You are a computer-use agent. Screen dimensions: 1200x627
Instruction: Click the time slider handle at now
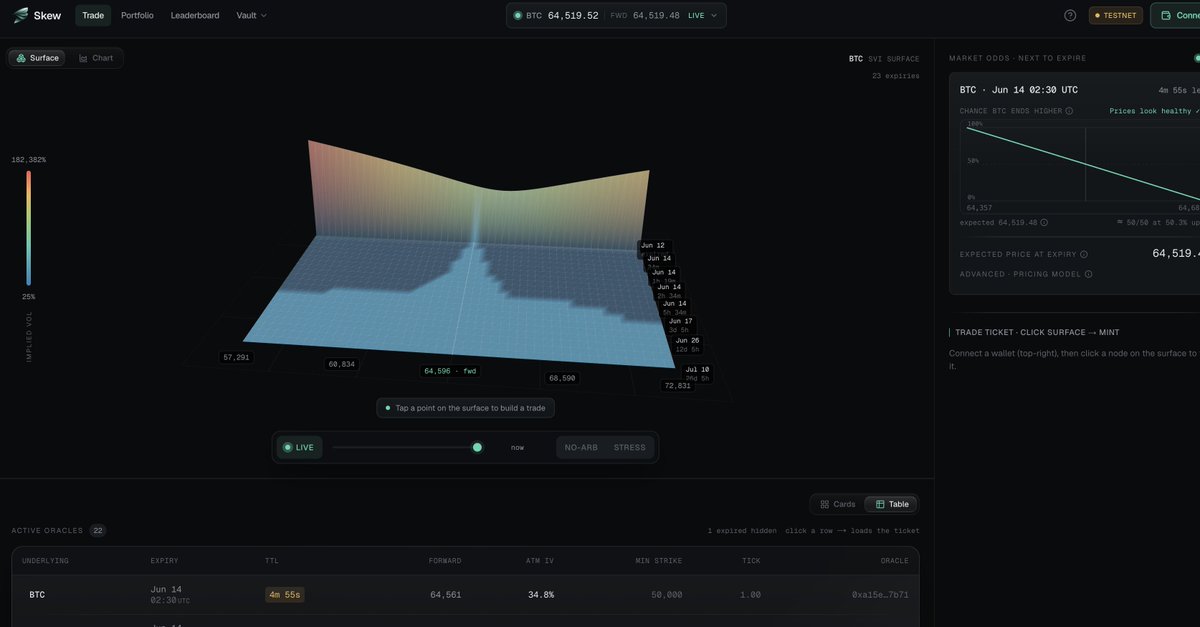tap(477, 447)
